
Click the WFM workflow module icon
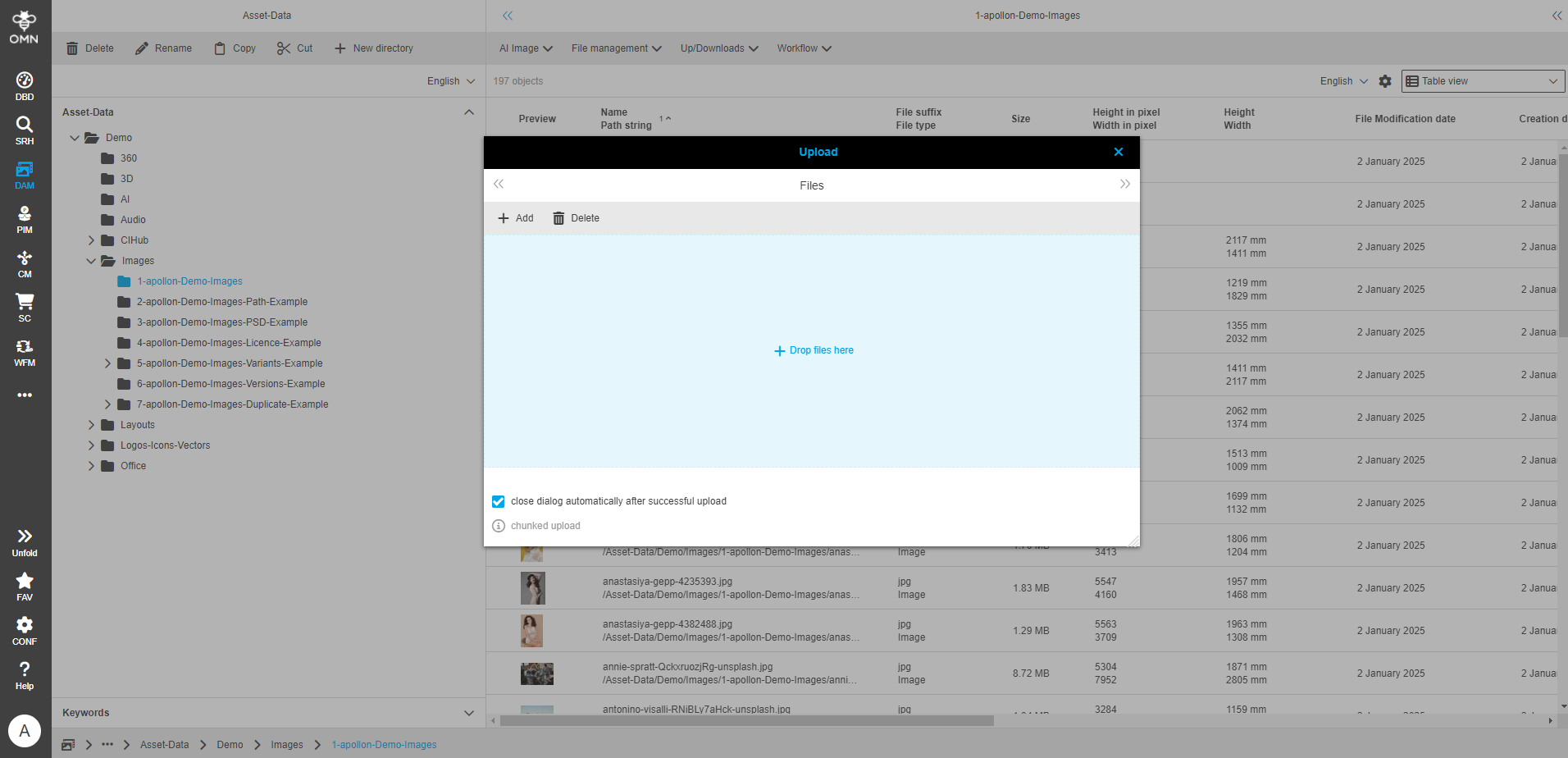pos(24,351)
